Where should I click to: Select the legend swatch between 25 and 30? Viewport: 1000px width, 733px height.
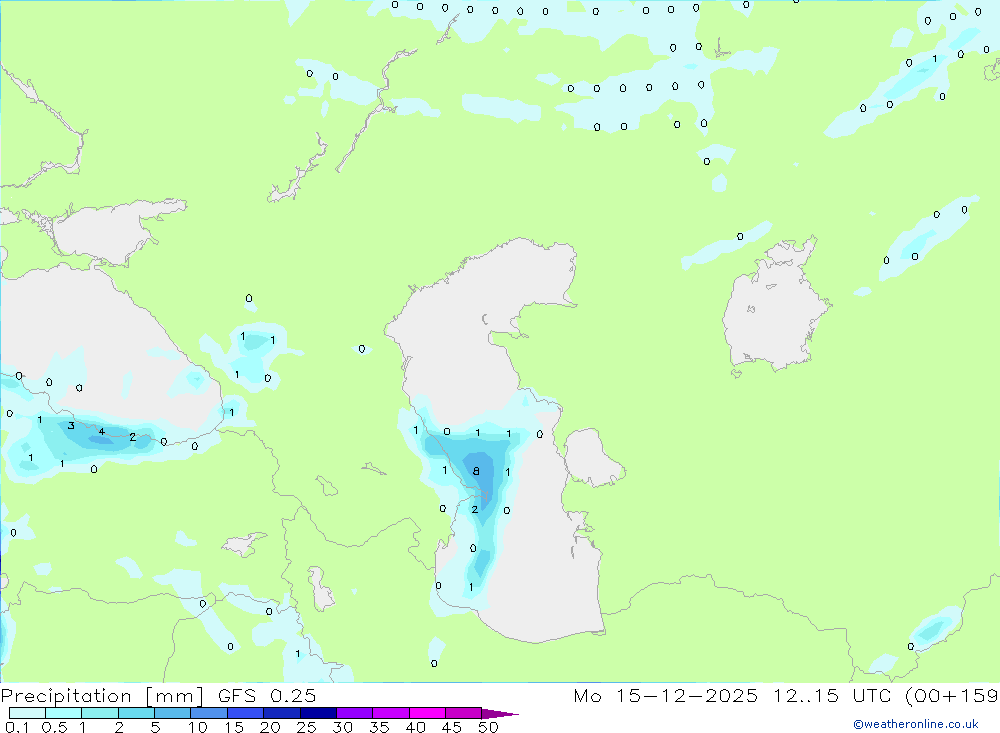[318, 713]
